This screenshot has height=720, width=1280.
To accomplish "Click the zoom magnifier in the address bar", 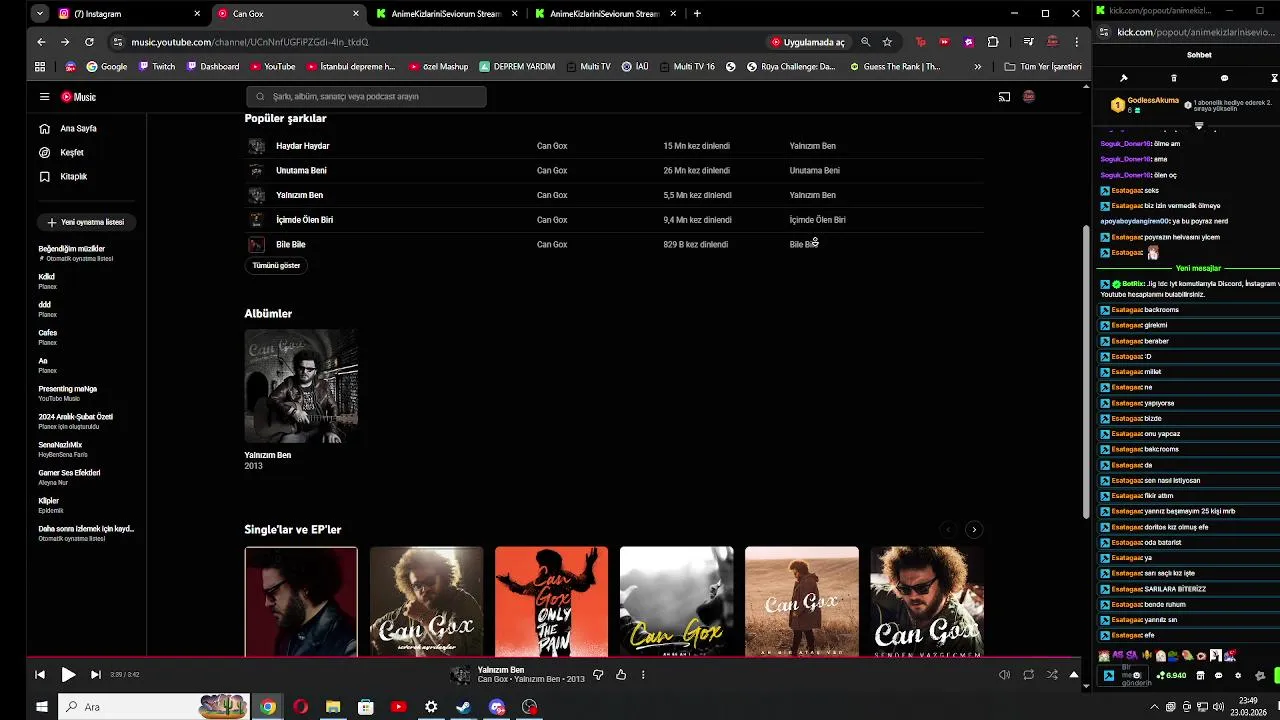I will 866,42.
